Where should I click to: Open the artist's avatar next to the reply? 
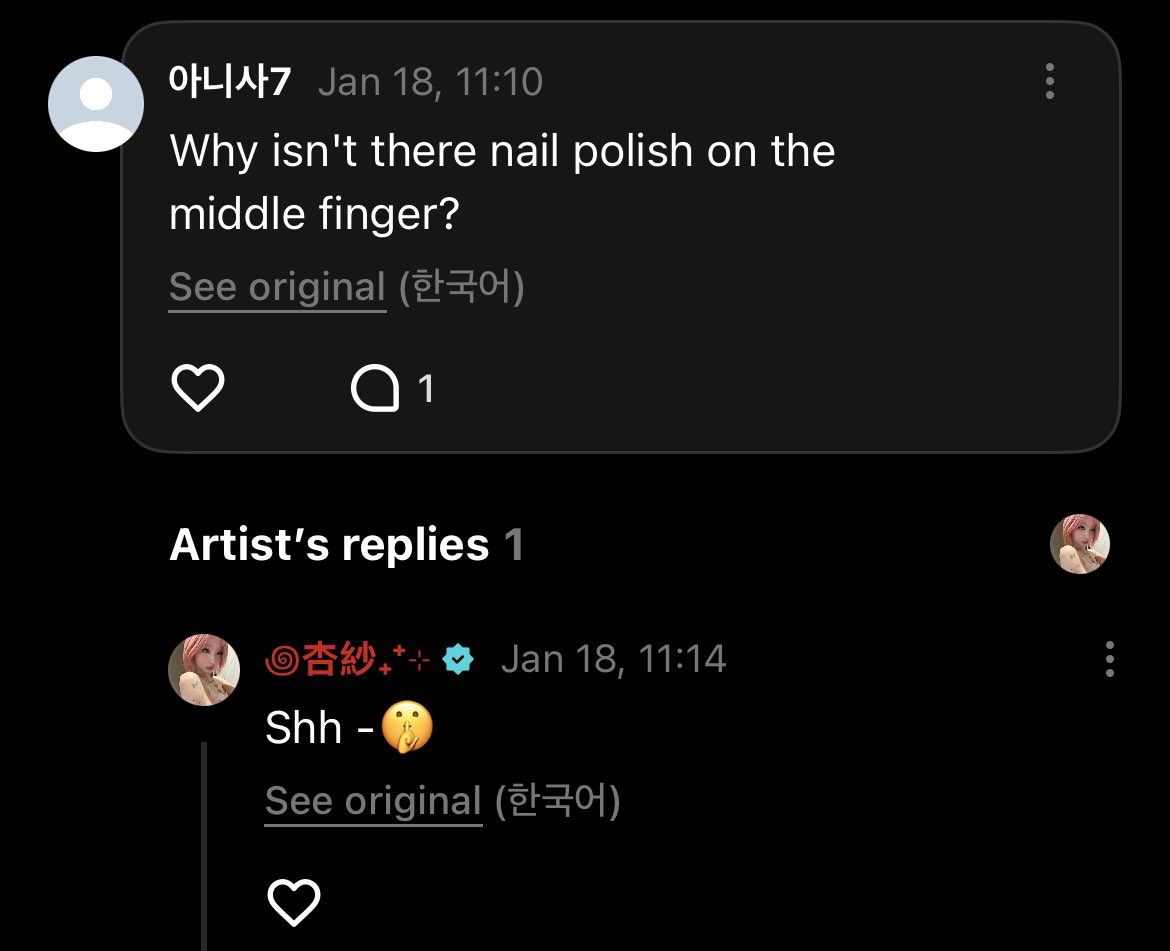click(204, 669)
